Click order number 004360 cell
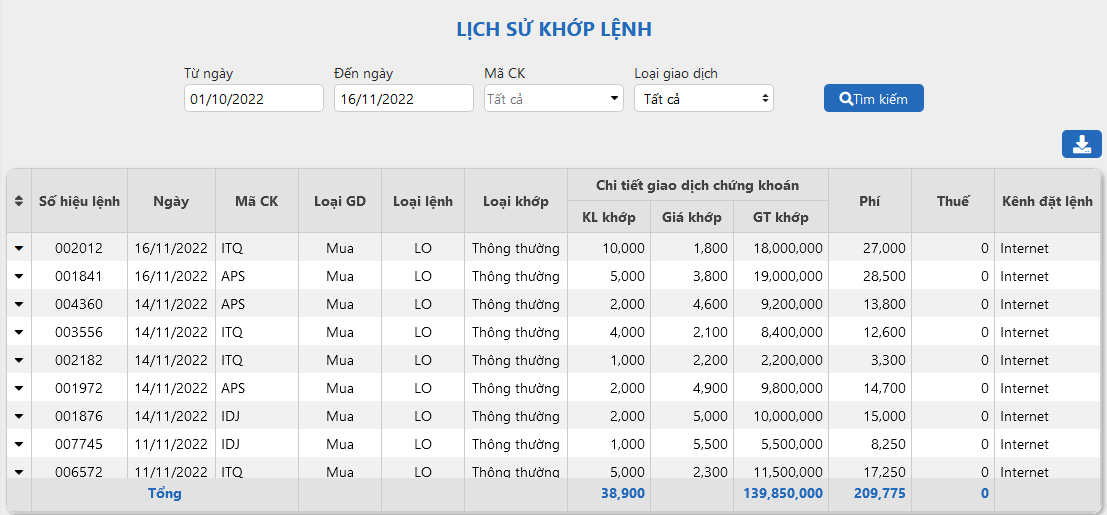Image resolution: width=1107 pixels, height=515 pixels. (79, 304)
